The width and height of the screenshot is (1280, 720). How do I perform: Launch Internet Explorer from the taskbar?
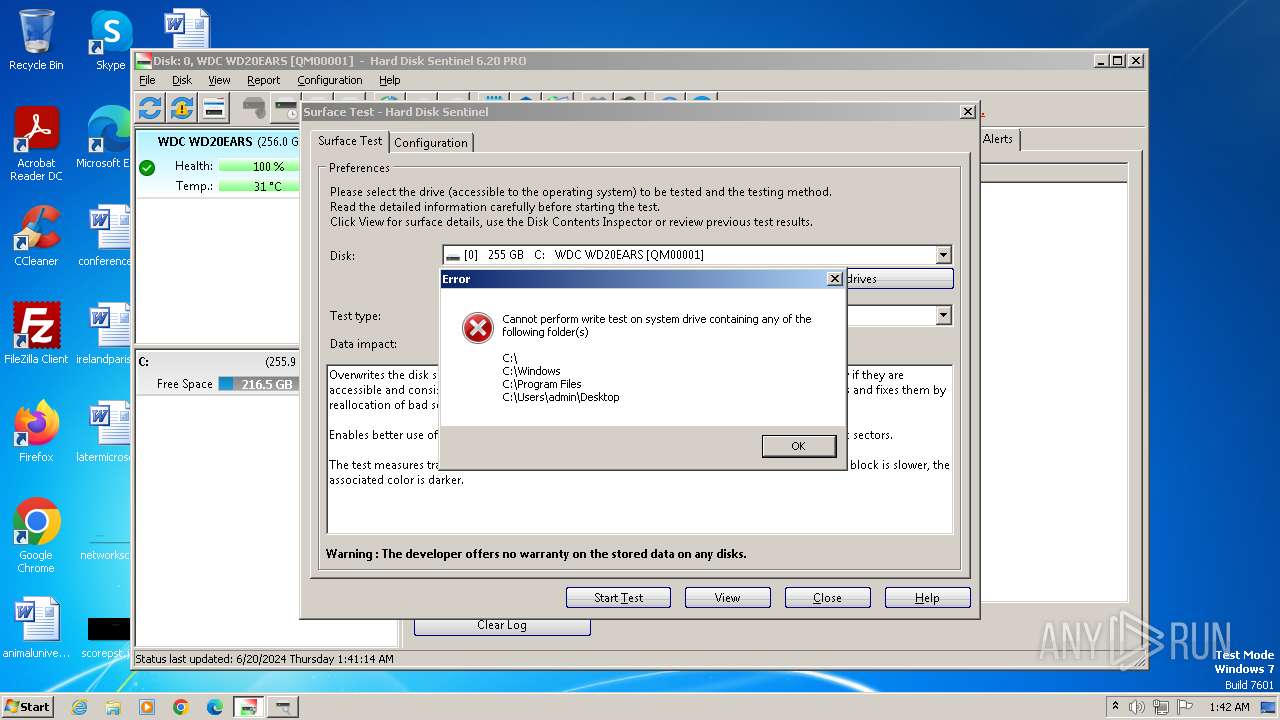click(x=79, y=707)
